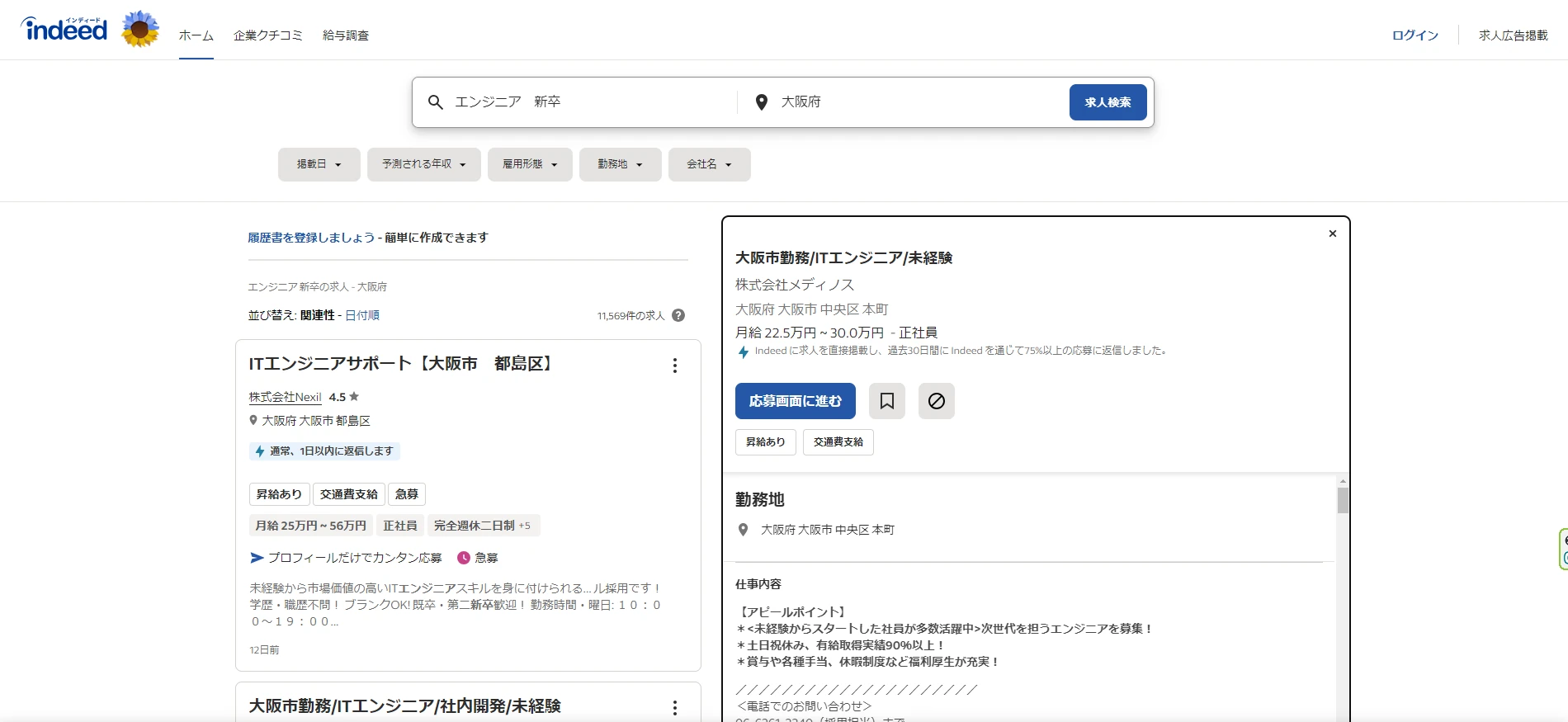Click the 月給 25万円～56万円 tag
The image size is (1568, 722).
pyautogui.click(x=310, y=526)
